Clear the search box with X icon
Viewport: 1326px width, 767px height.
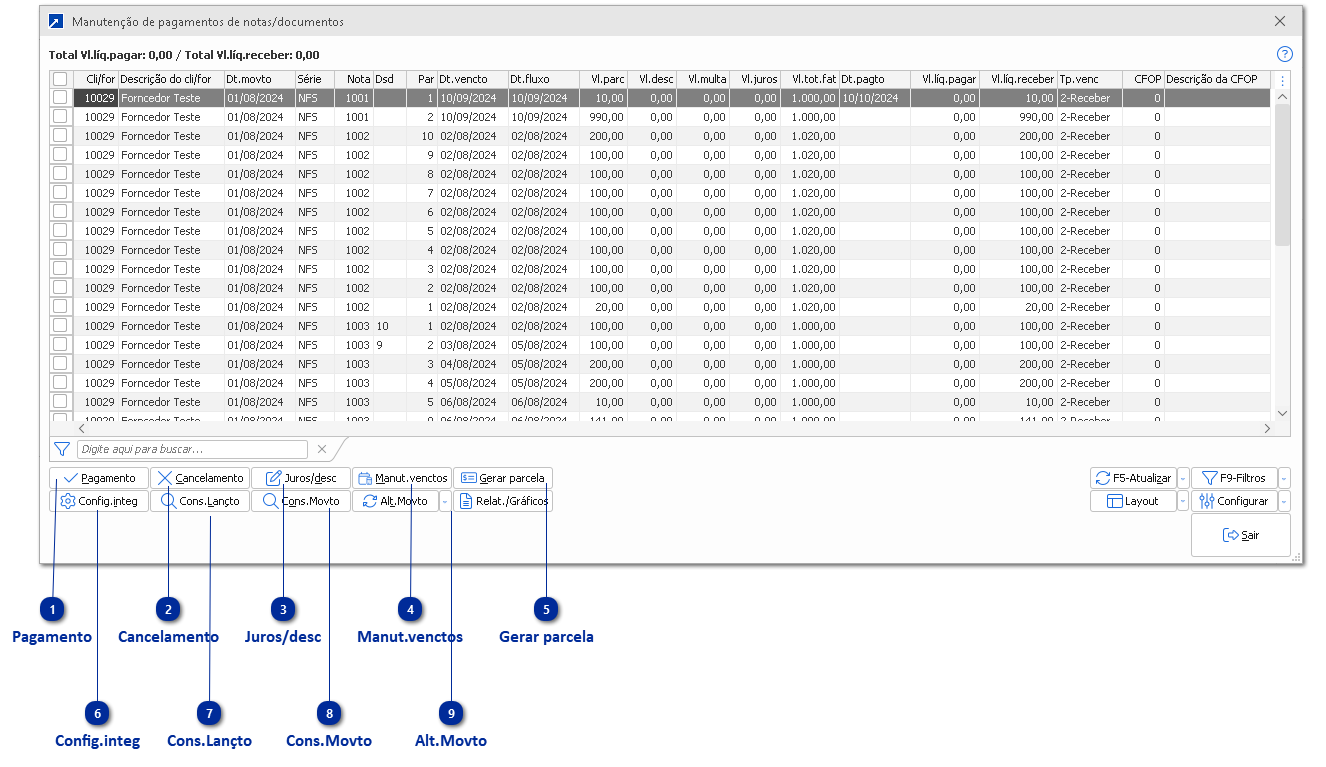click(x=322, y=450)
